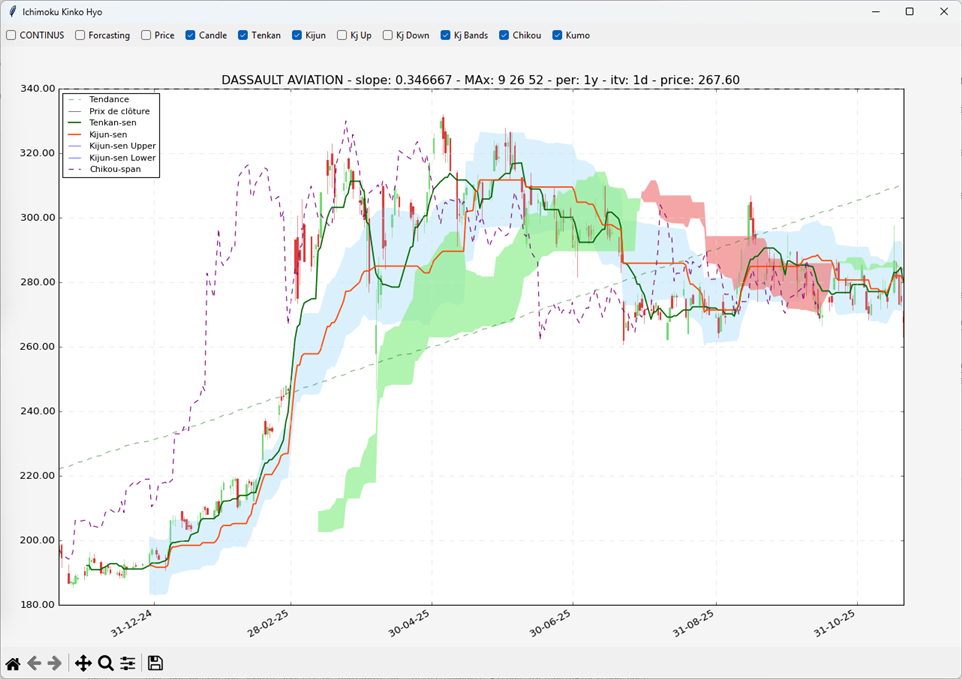This screenshot has height=679, width=962.
Task: Click the Back arrow to previous view
Action: click(x=34, y=663)
